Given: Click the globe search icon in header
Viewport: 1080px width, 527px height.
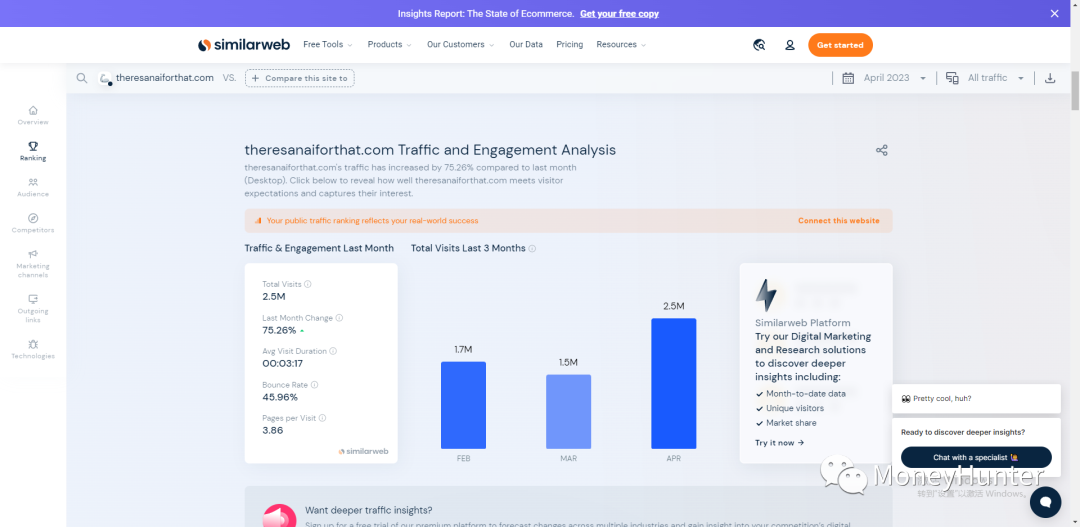Looking at the screenshot, I should (x=760, y=45).
